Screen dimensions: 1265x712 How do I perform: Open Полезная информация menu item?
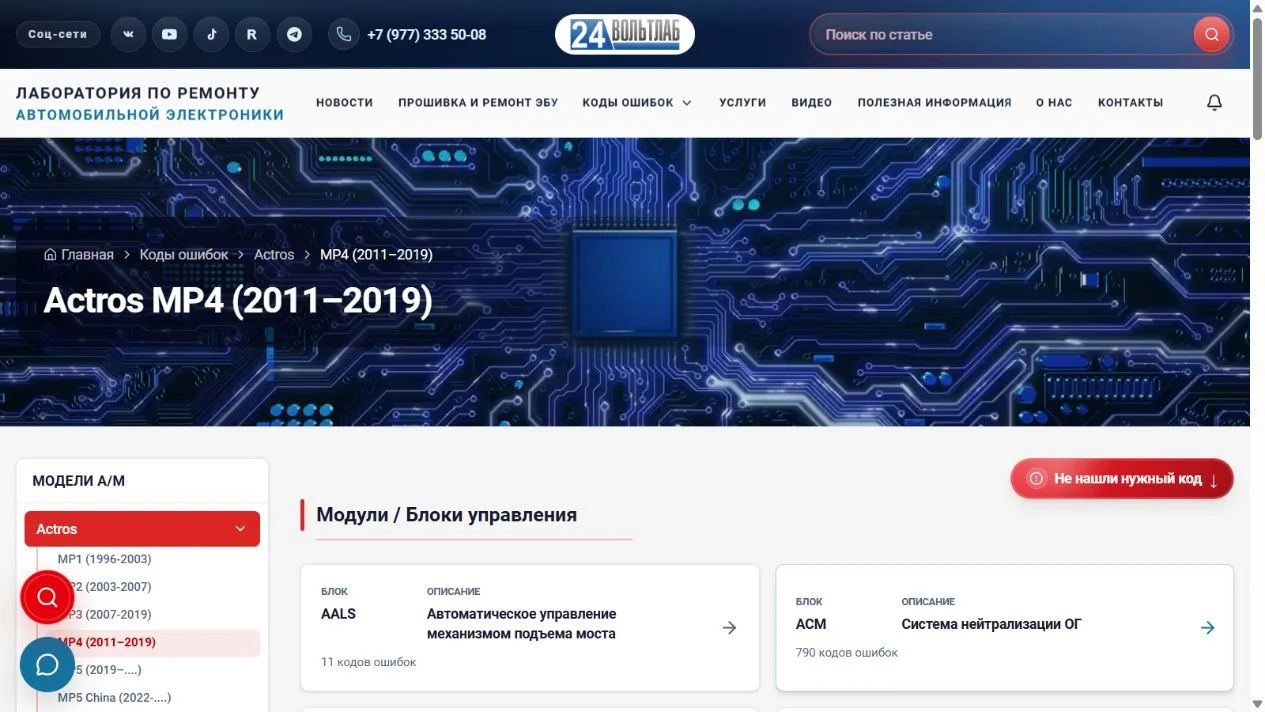tap(934, 102)
